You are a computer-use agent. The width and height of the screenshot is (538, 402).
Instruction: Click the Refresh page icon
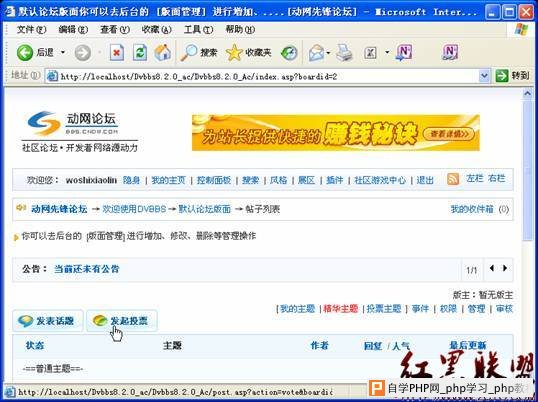click(140, 53)
